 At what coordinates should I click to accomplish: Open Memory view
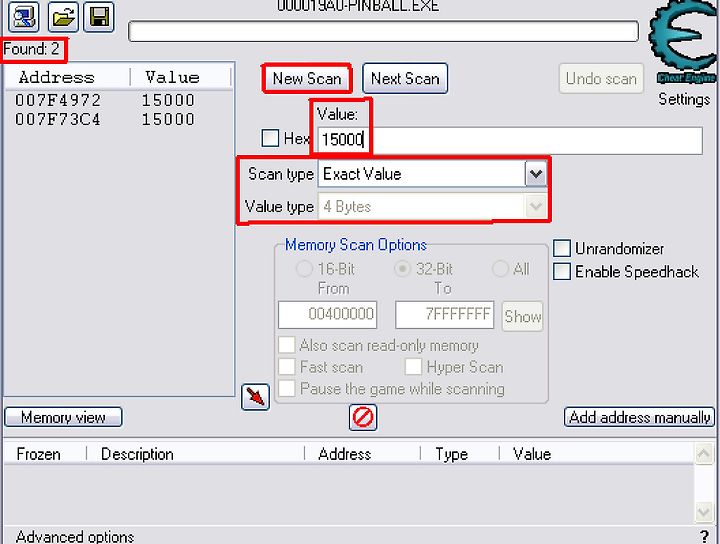(63, 417)
